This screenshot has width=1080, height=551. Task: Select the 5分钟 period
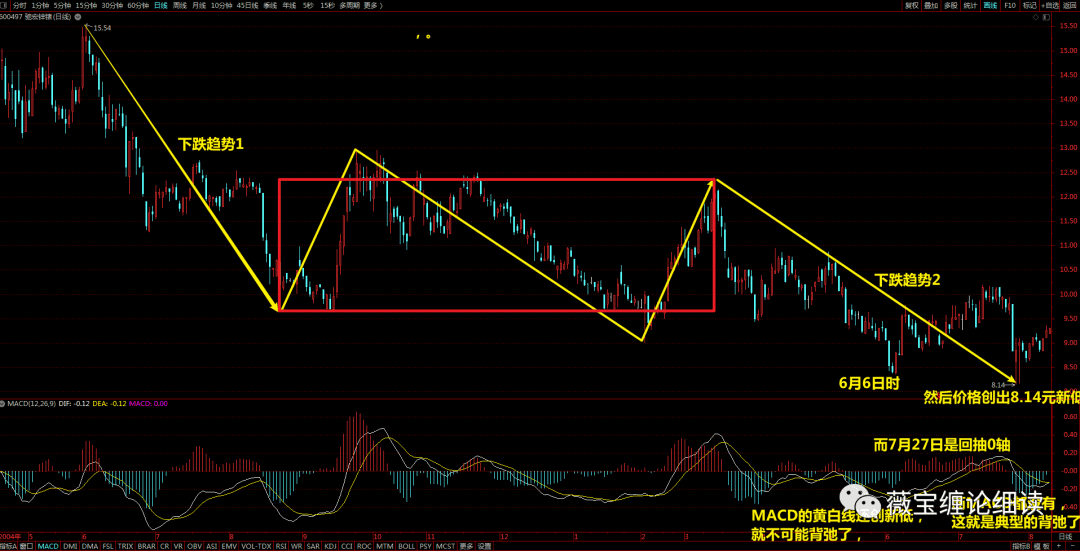coord(63,6)
